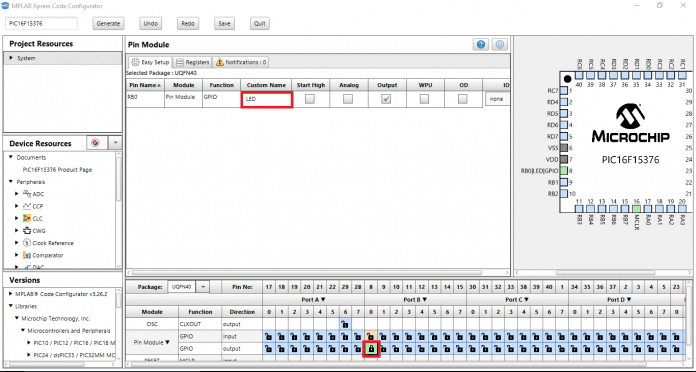Lock Port A pin 7 as GPIO input

358,336
